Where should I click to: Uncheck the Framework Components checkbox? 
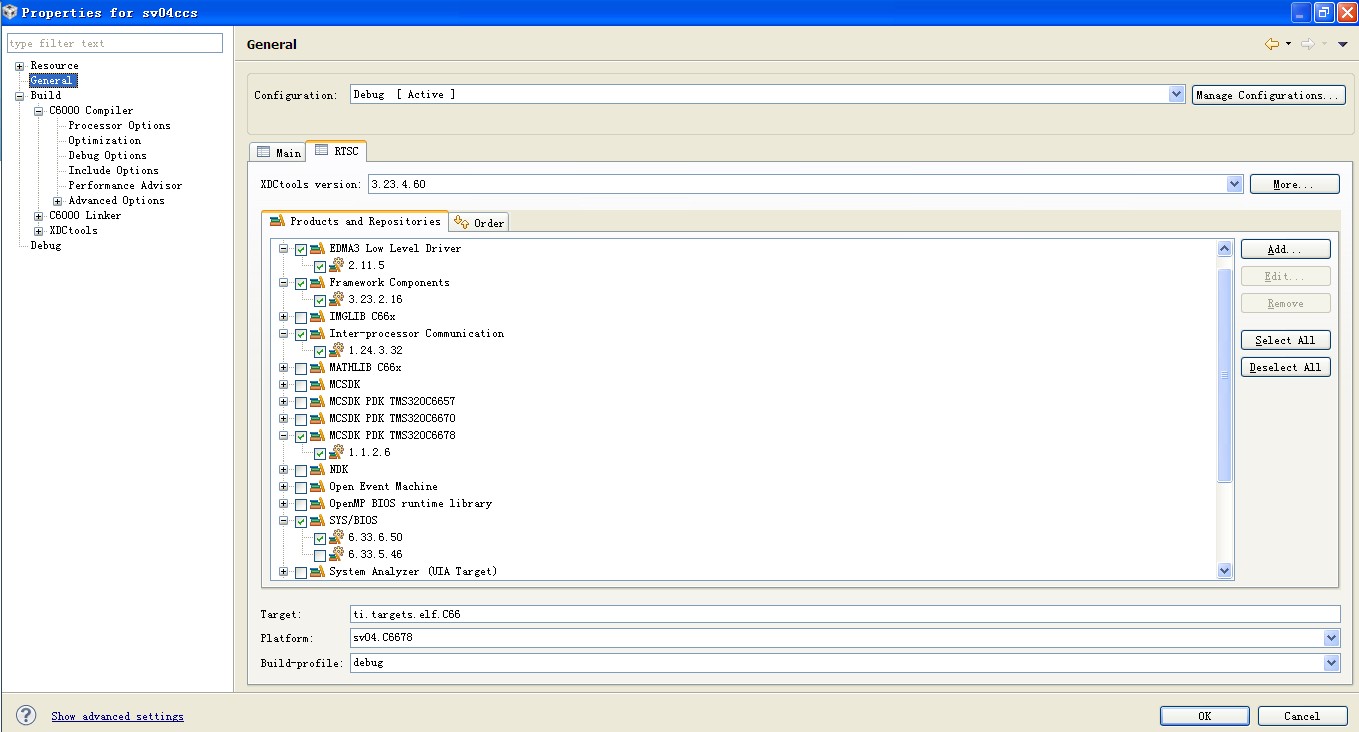301,284
